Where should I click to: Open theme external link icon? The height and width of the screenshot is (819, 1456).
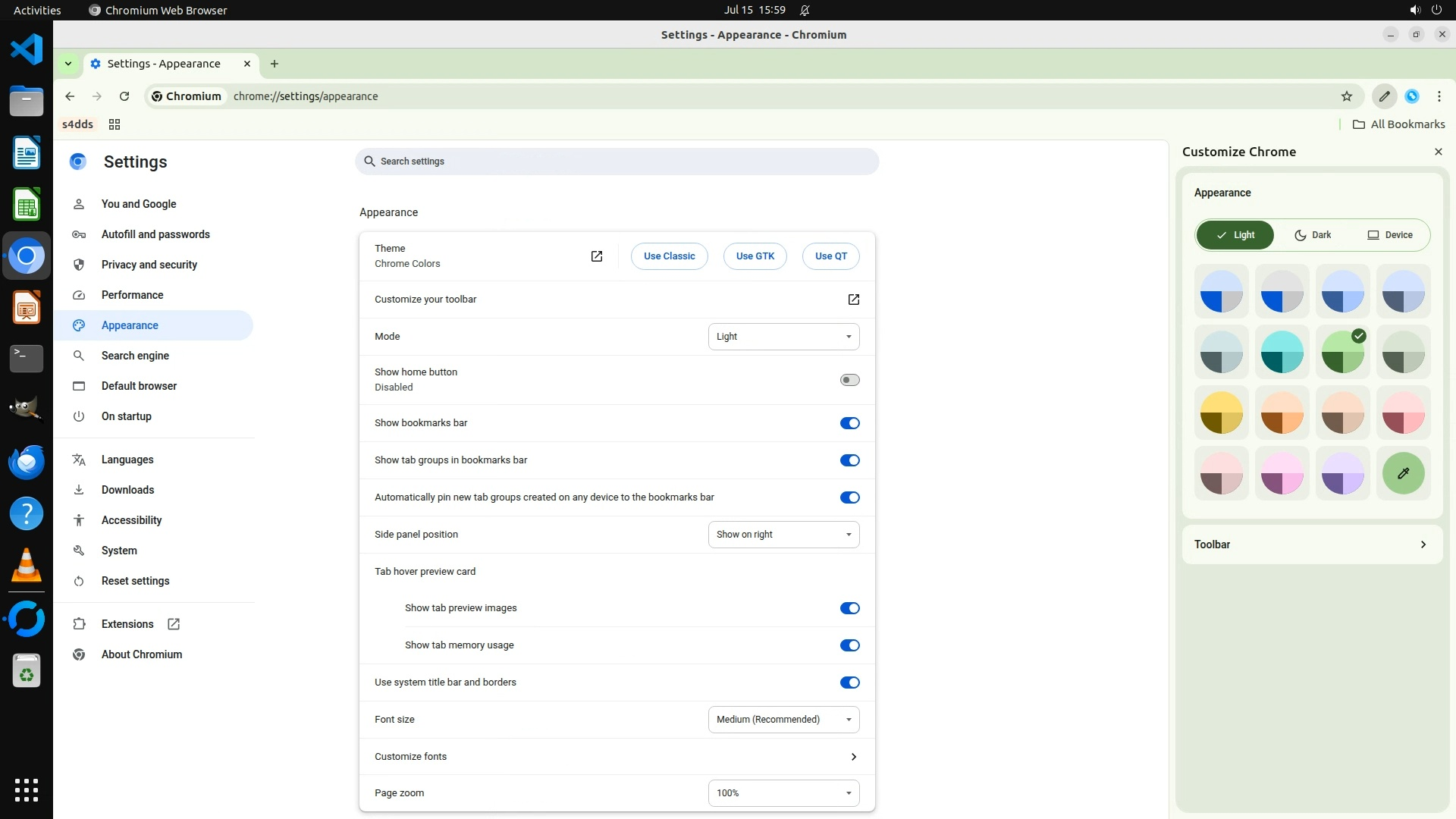coord(597,256)
